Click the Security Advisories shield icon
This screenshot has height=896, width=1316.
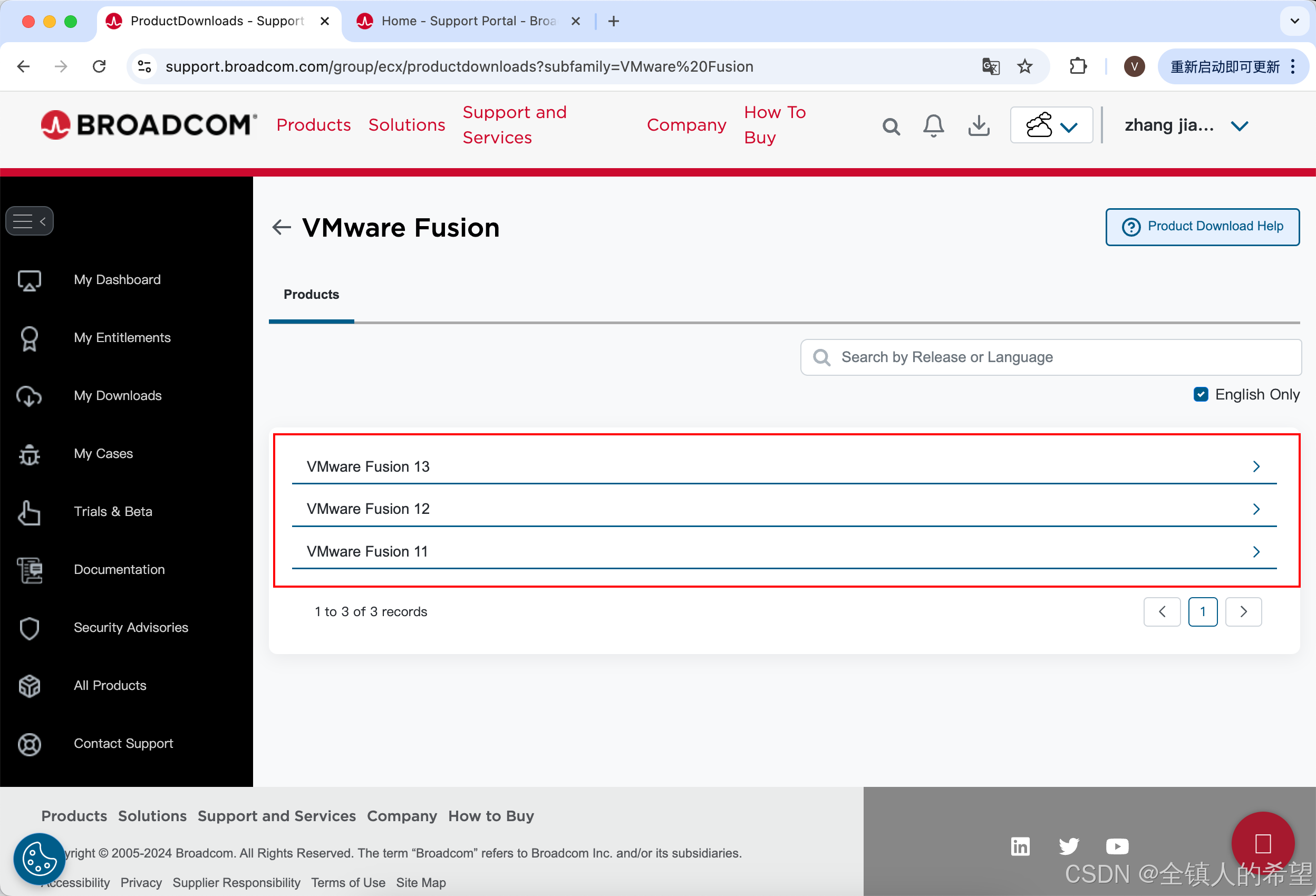pos(30,628)
